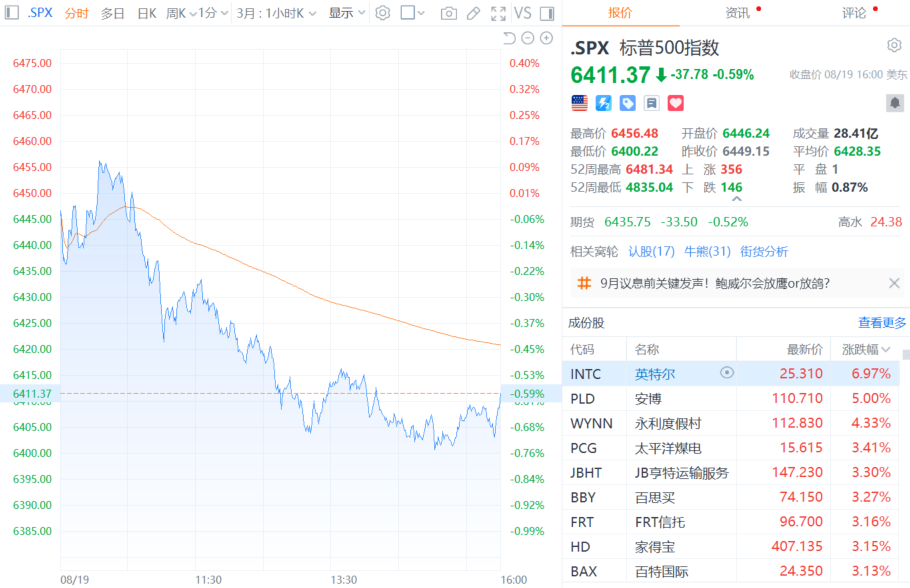The width and height of the screenshot is (910, 588).
Task: Switch to 日K daily candlestick chart
Action: [147, 13]
